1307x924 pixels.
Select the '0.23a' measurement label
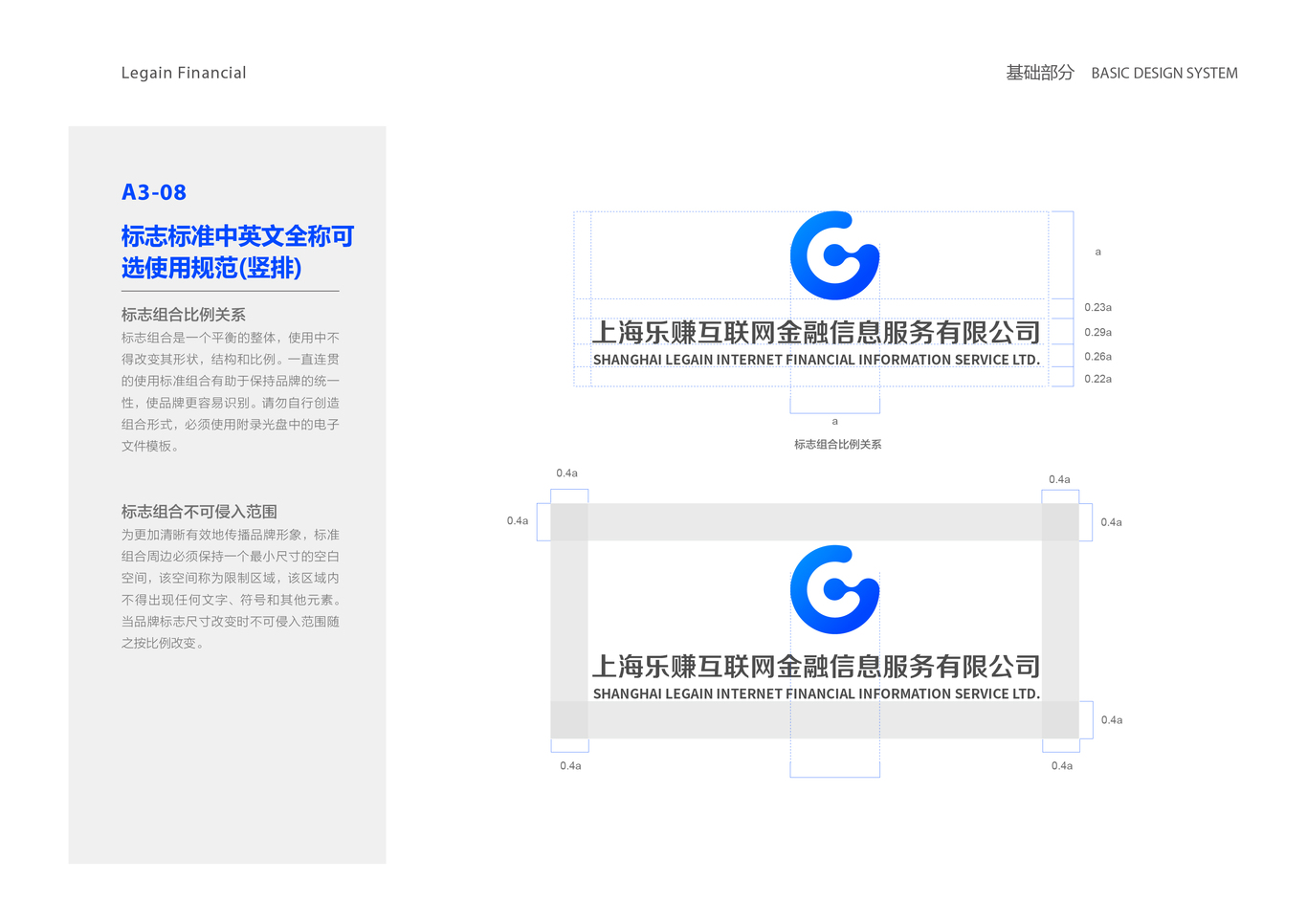click(x=1097, y=308)
